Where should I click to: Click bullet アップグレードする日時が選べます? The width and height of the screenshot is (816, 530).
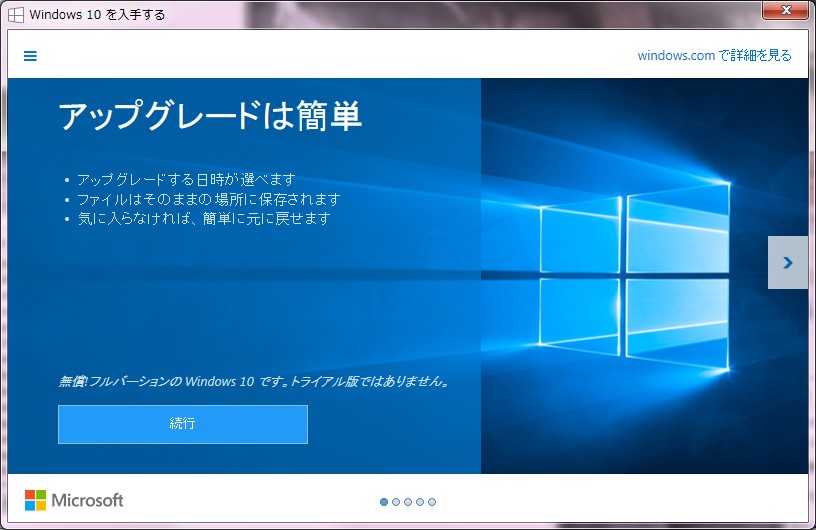186,180
